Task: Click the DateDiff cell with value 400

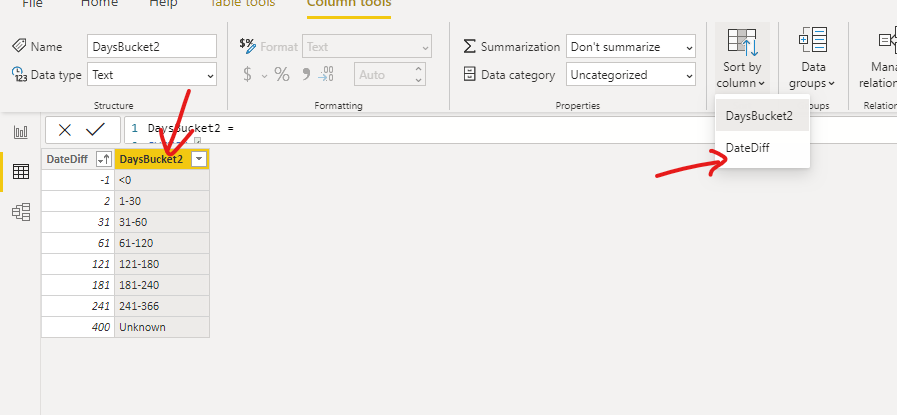Action: pyautogui.click(x=78, y=327)
